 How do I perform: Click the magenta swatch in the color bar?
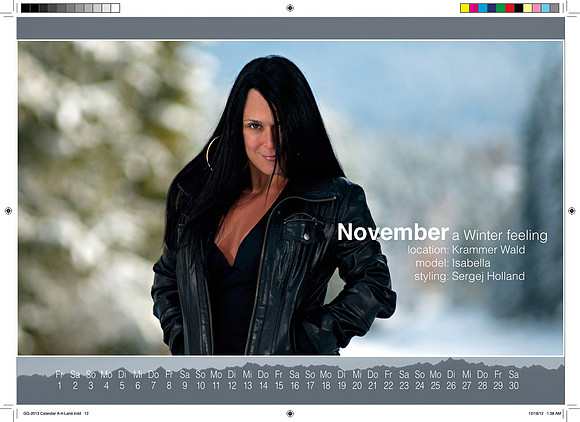pyautogui.click(x=474, y=8)
